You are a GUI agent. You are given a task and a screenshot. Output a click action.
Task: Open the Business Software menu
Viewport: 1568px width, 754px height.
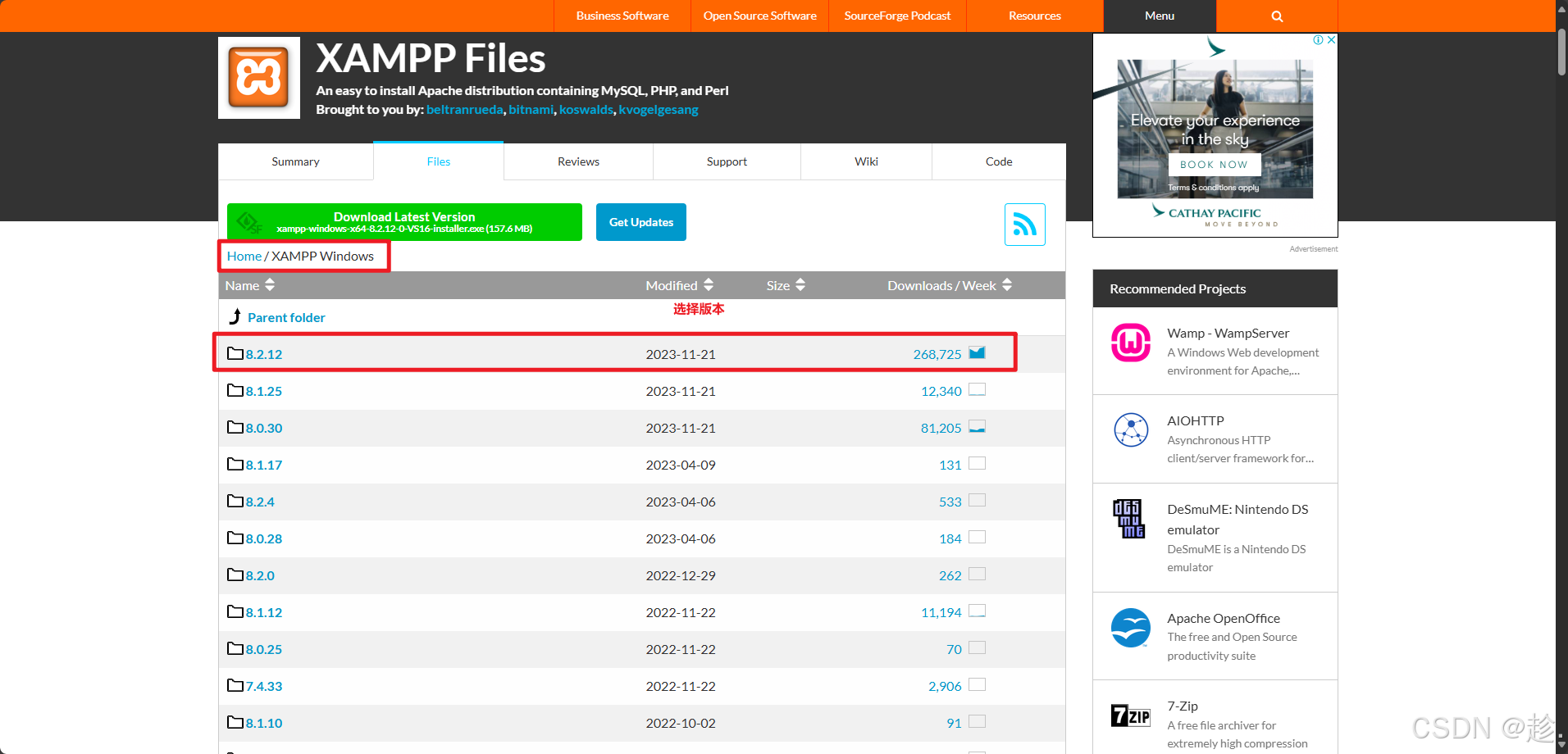click(622, 16)
